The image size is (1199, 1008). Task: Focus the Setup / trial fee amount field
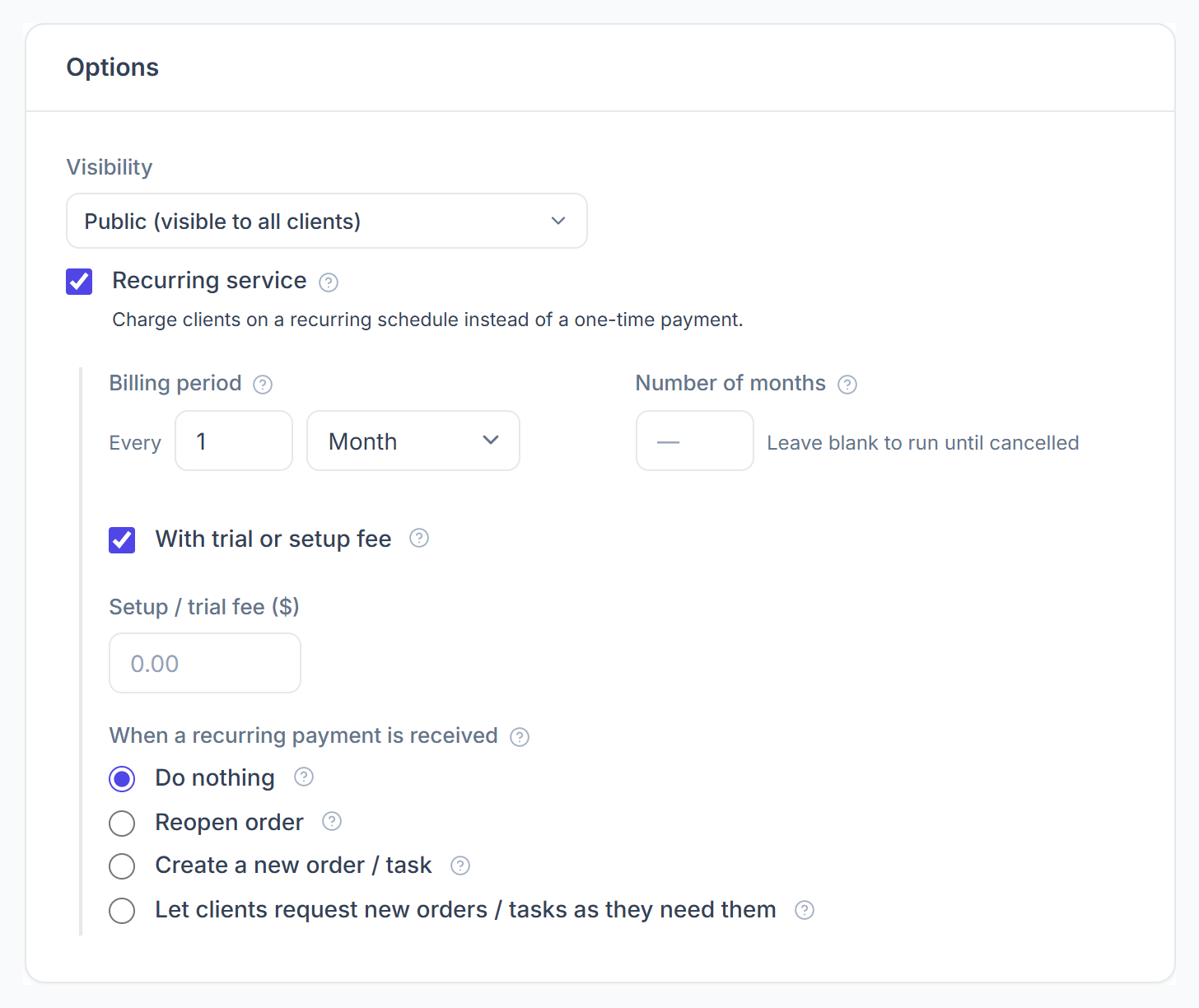coord(205,663)
